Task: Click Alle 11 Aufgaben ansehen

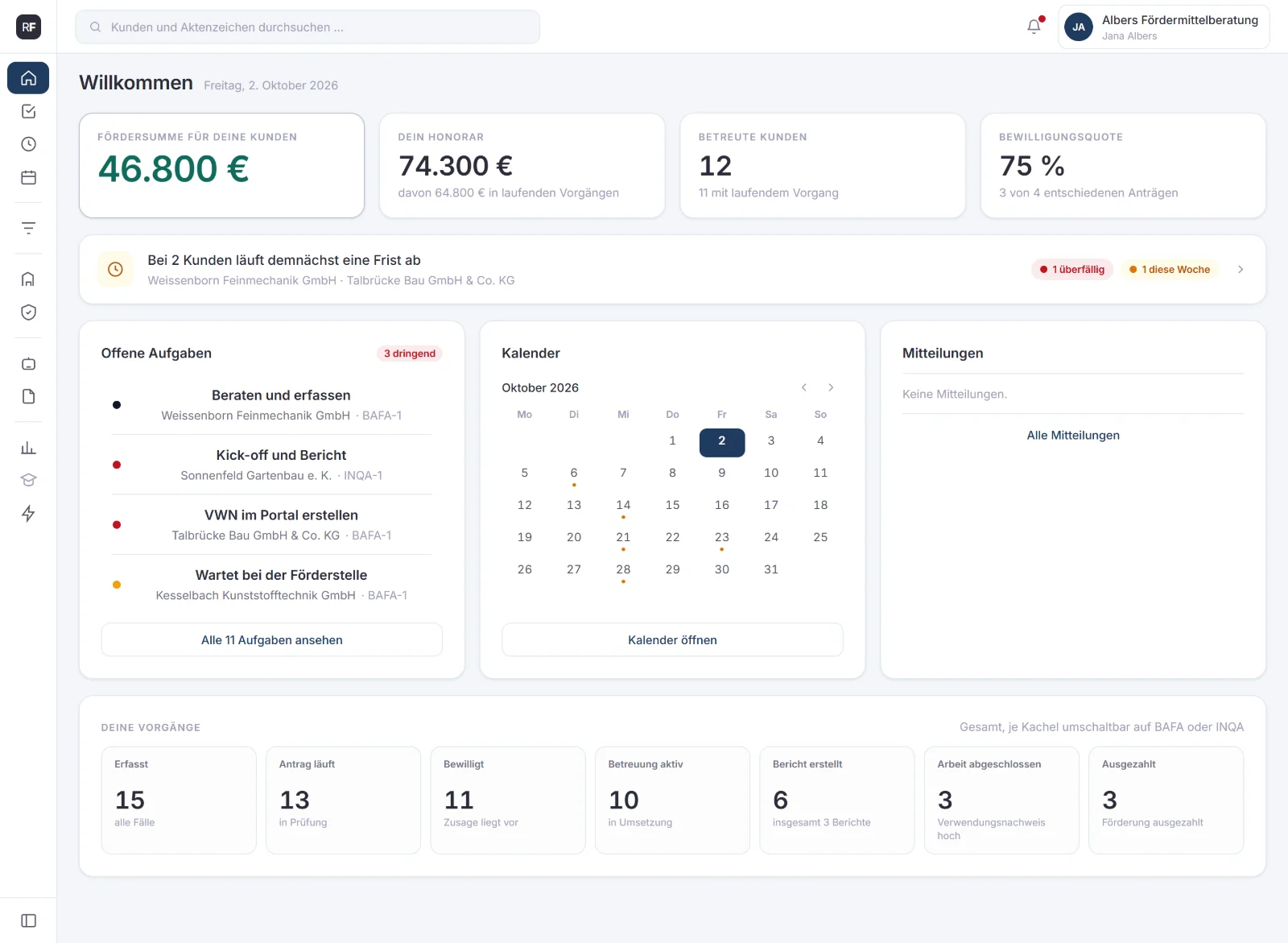Action: pyautogui.click(x=272, y=640)
